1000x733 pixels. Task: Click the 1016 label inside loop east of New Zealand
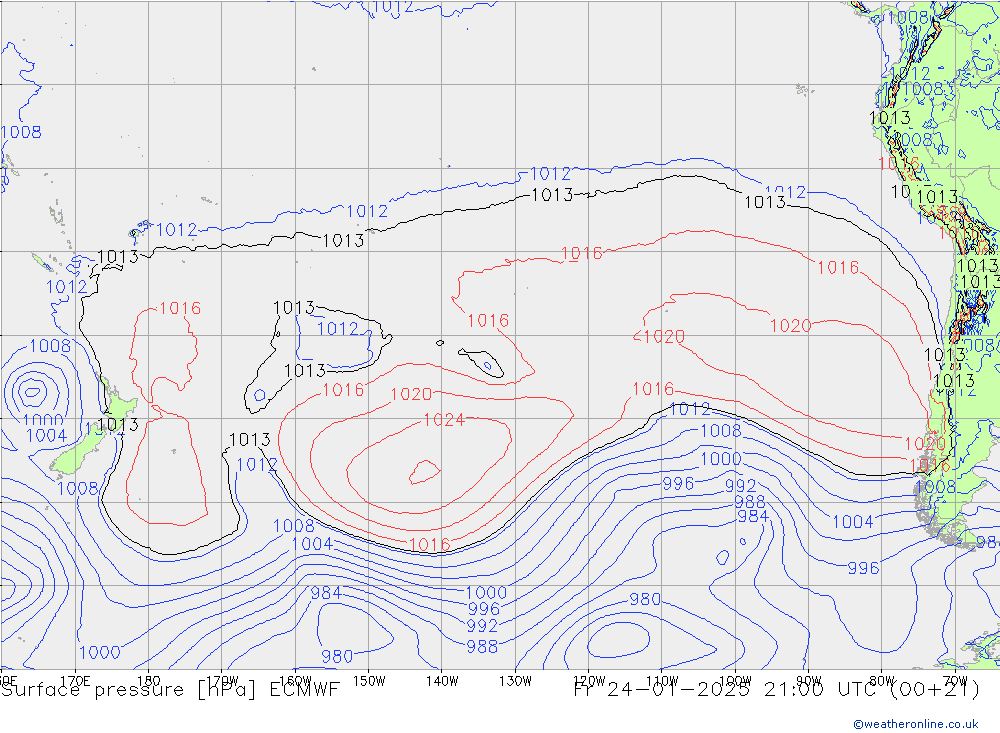[180, 308]
